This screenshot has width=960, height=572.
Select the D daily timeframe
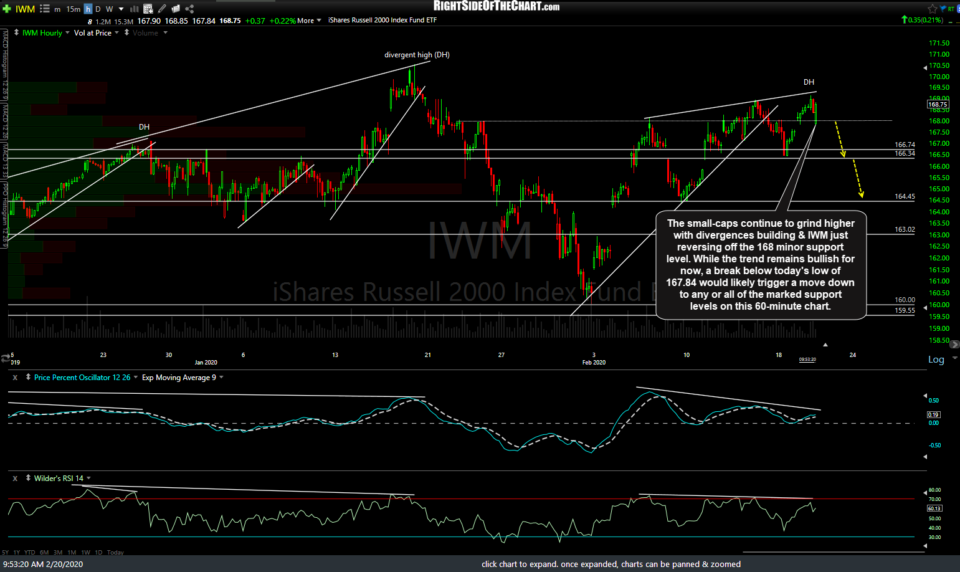coord(98,9)
